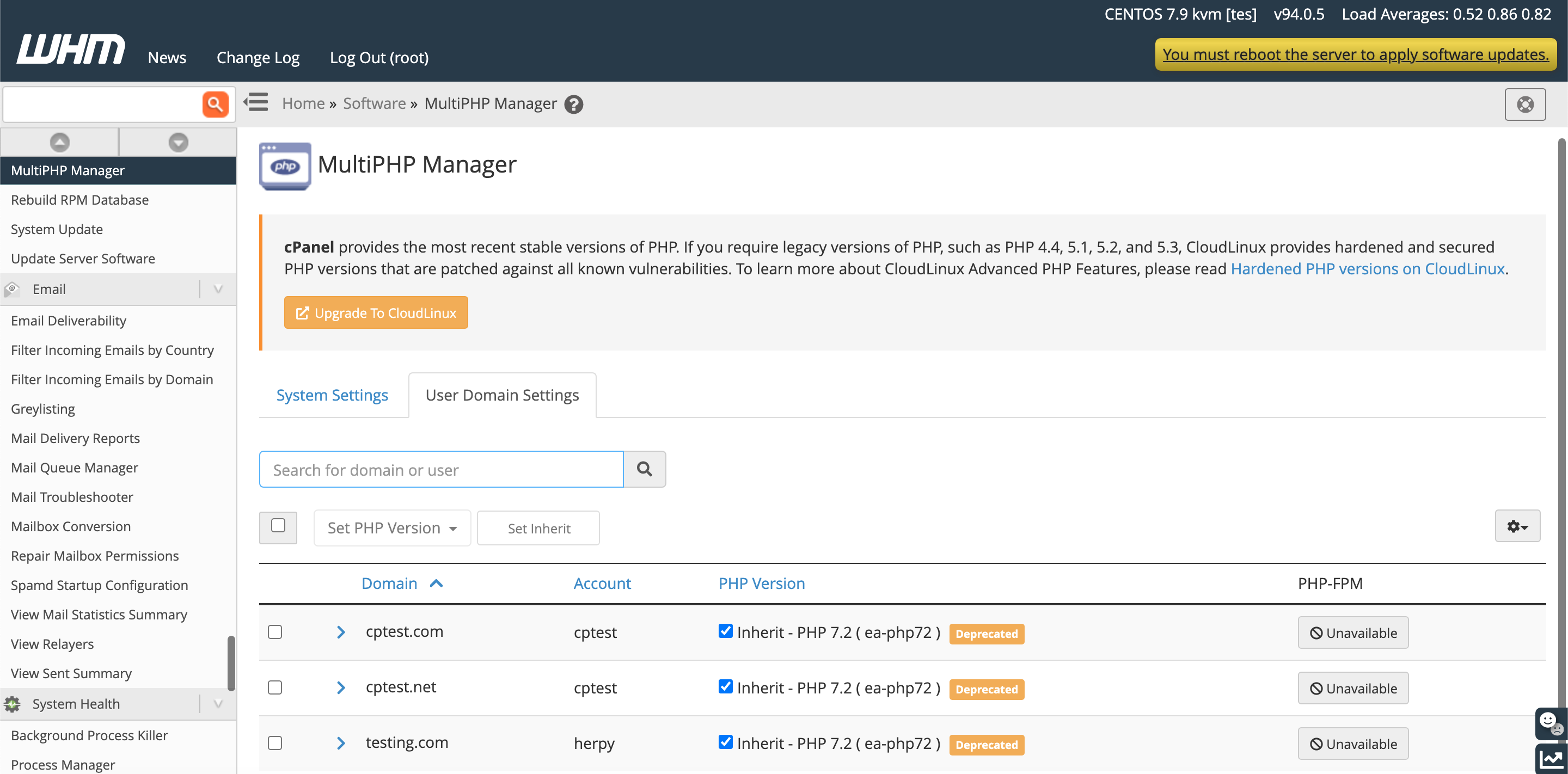Click Unavailable PHP-FPM button for cptest.net
1568x774 pixels.
1353,687
